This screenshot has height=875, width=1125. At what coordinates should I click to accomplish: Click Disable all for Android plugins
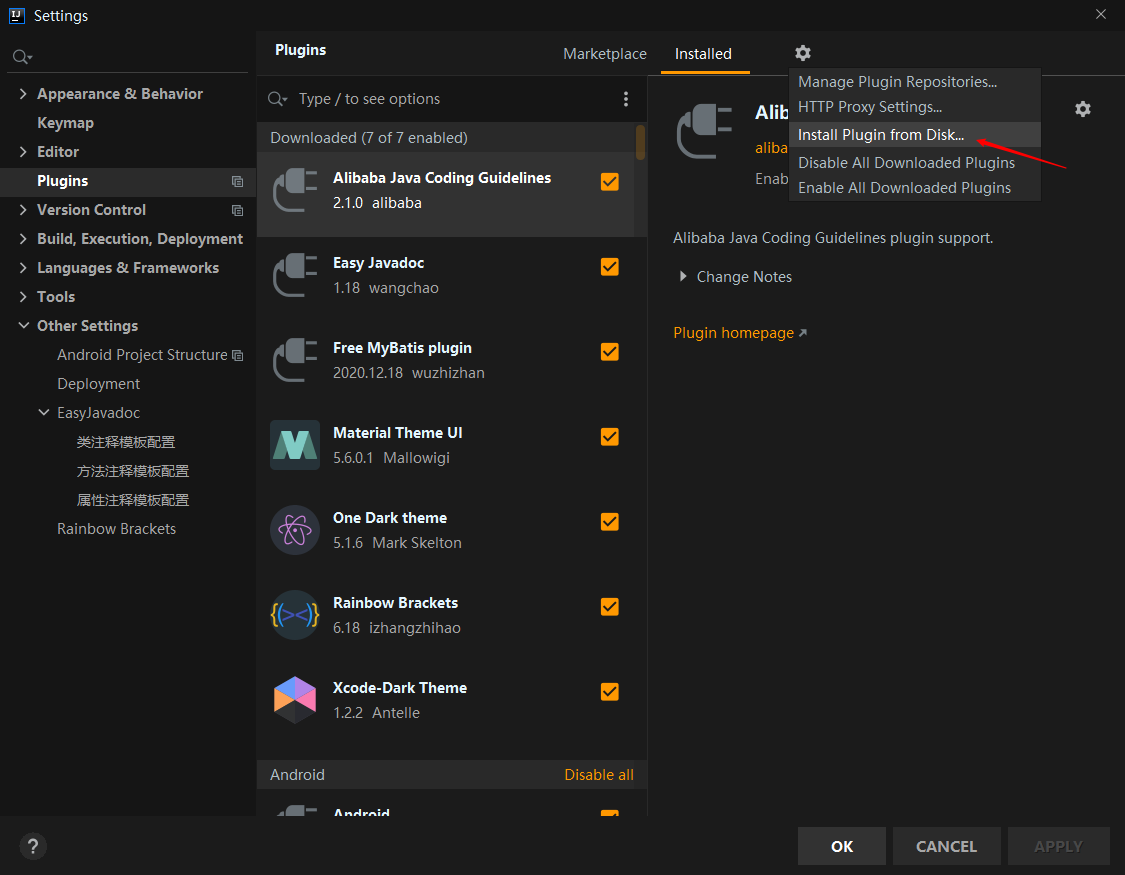[599, 775]
